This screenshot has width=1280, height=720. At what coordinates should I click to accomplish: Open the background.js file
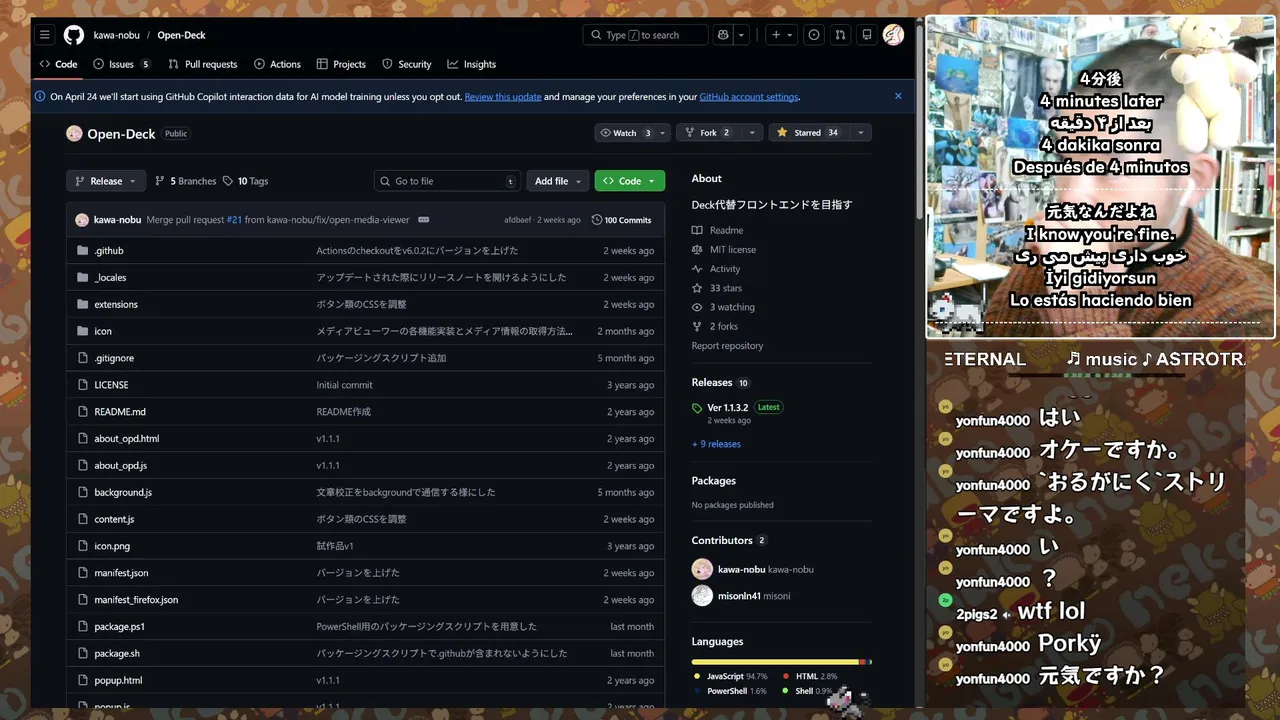tap(123, 492)
